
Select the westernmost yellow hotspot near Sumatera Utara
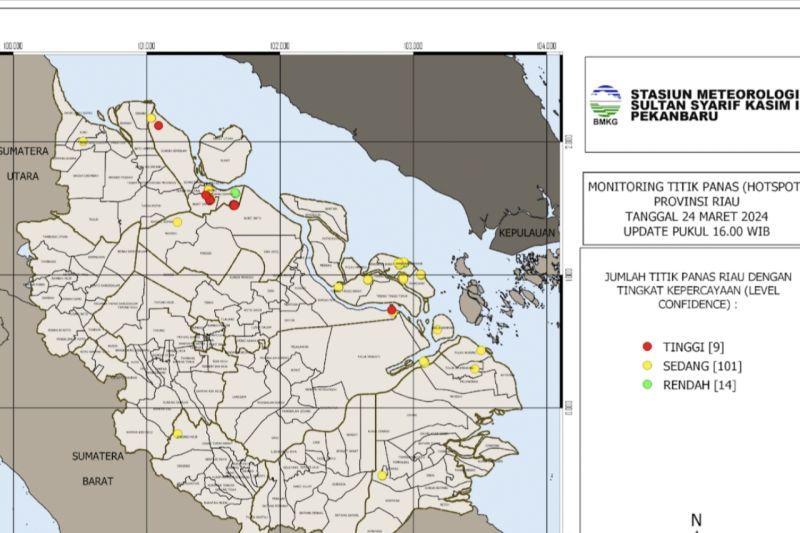[83, 142]
